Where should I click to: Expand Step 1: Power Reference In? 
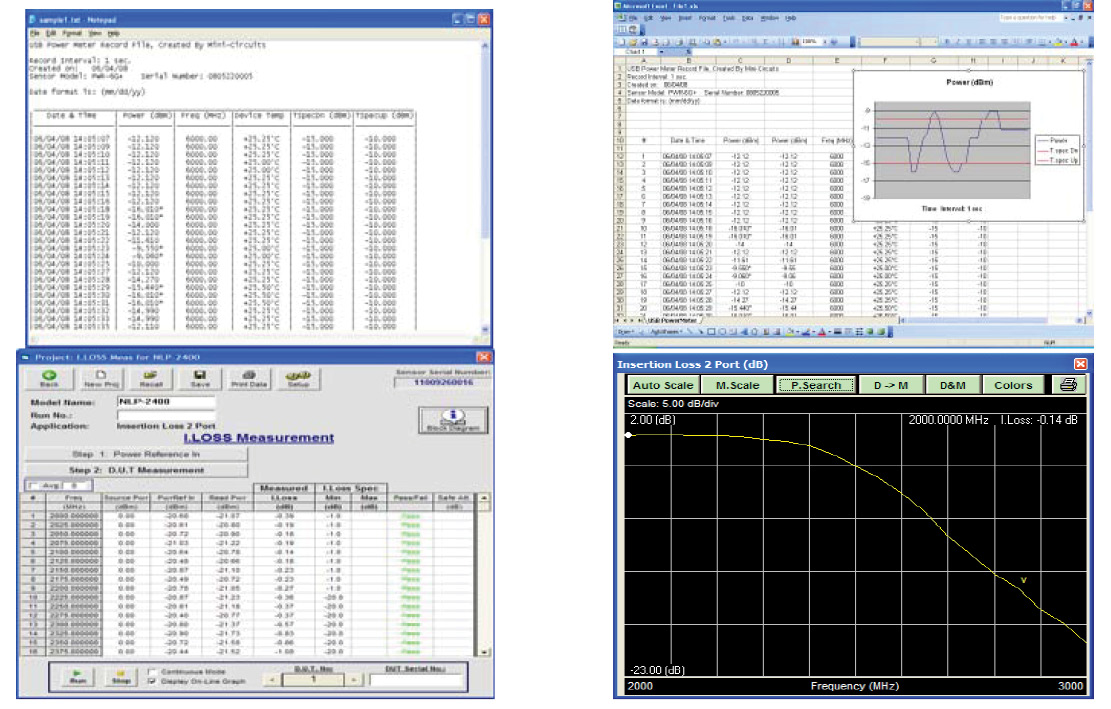(x=135, y=453)
